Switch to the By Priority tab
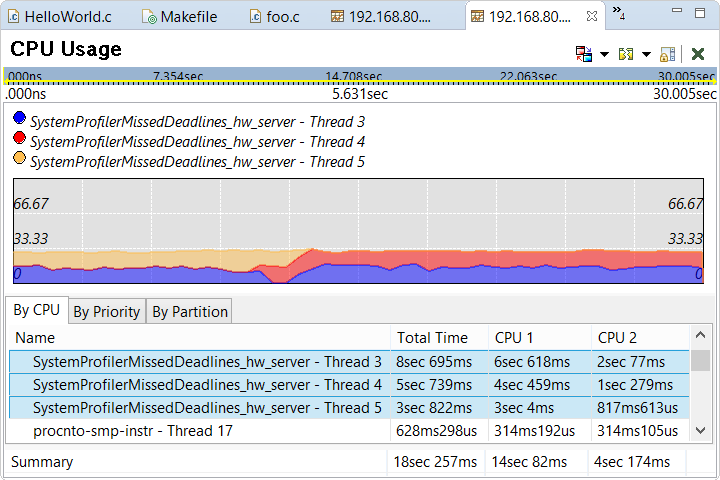 click(106, 312)
